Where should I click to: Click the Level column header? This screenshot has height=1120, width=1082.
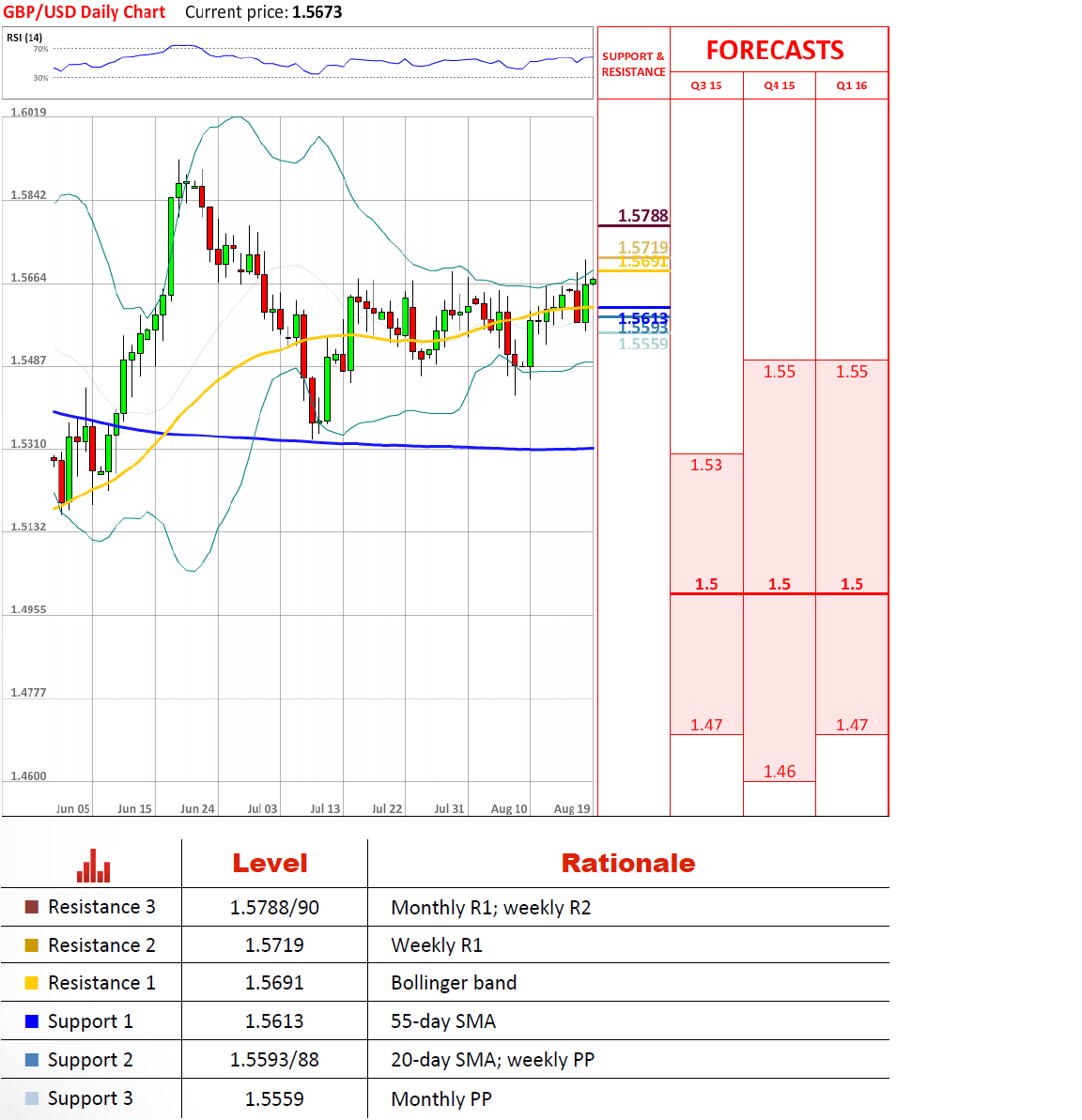click(x=270, y=864)
